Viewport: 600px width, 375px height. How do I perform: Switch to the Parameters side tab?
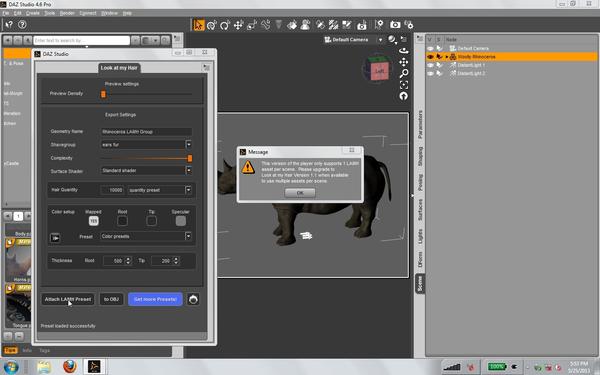click(x=420, y=124)
